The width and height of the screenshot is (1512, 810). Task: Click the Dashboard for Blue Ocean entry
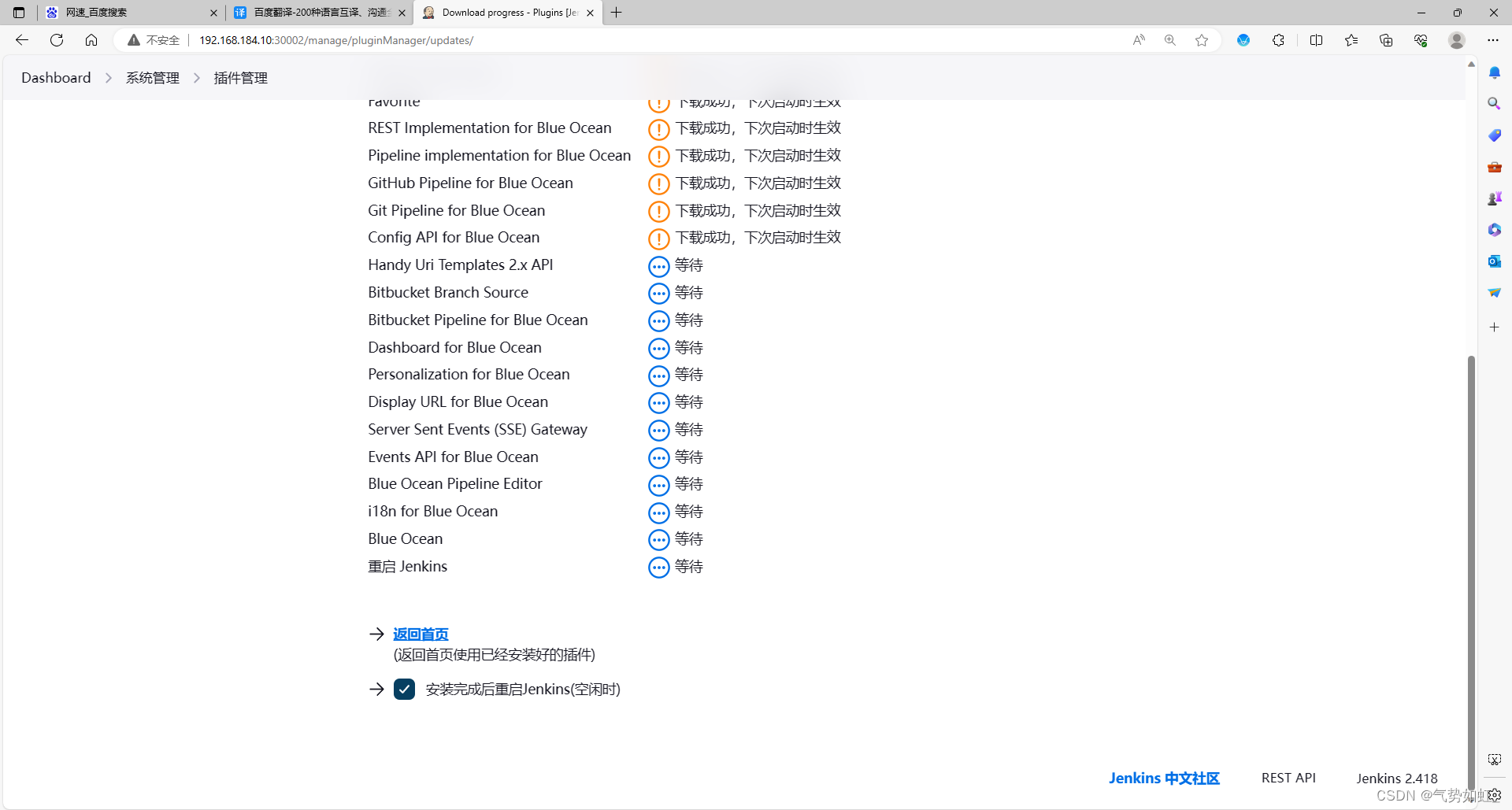coord(454,347)
